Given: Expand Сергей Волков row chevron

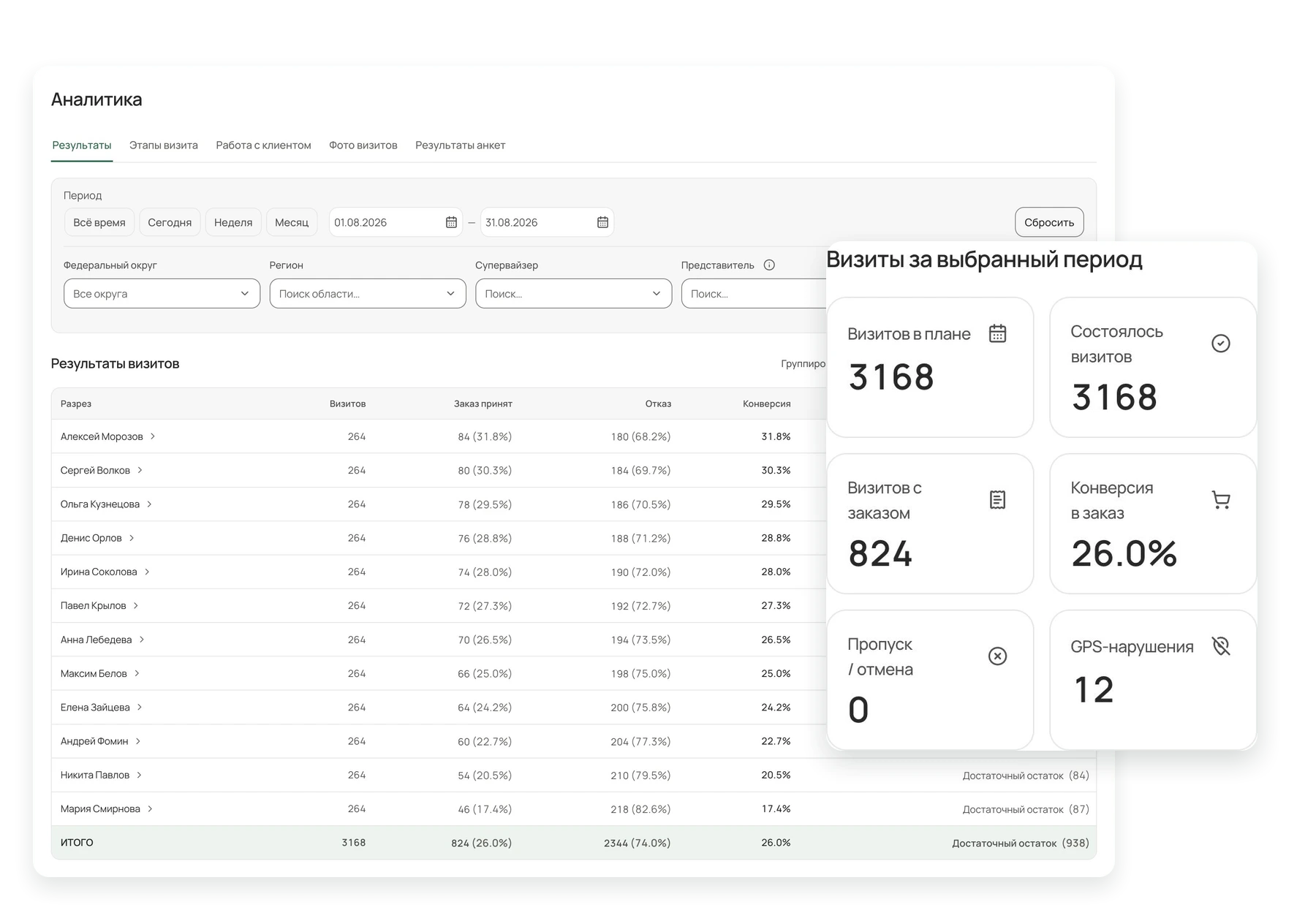Looking at the screenshot, I should pyautogui.click(x=140, y=470).
